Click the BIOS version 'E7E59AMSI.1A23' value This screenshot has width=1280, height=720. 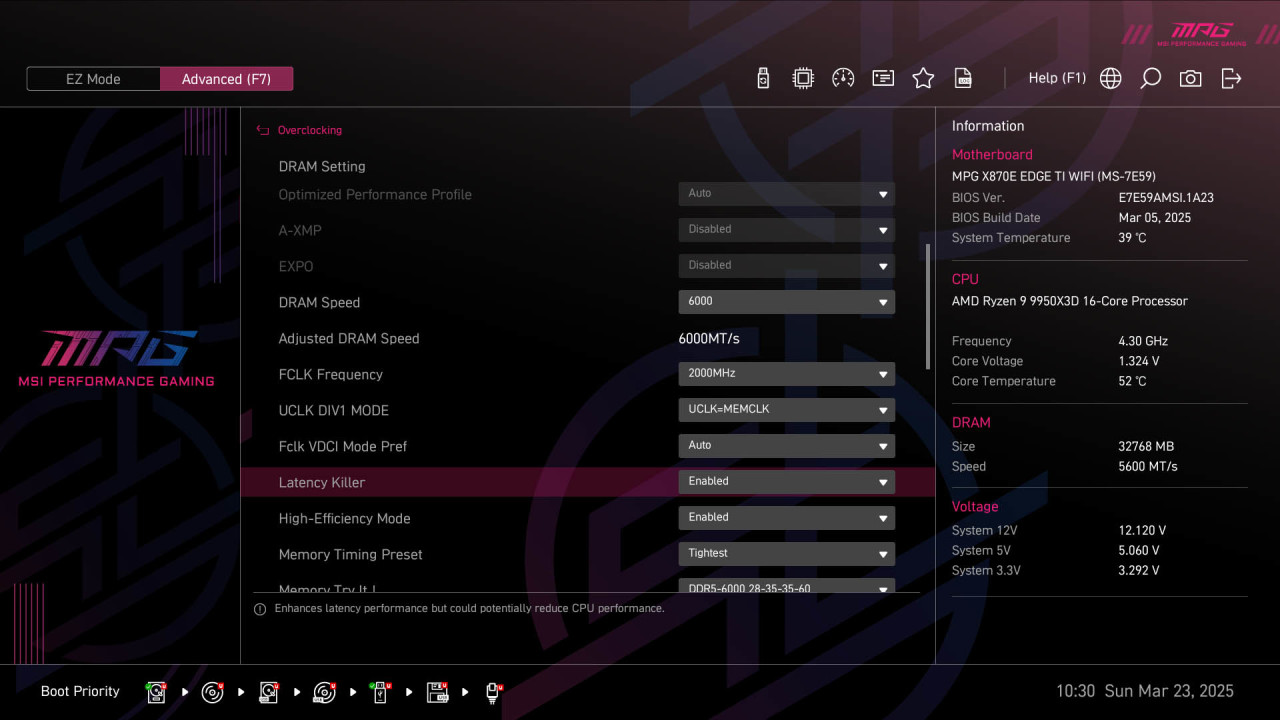(x=1166, y=198)
